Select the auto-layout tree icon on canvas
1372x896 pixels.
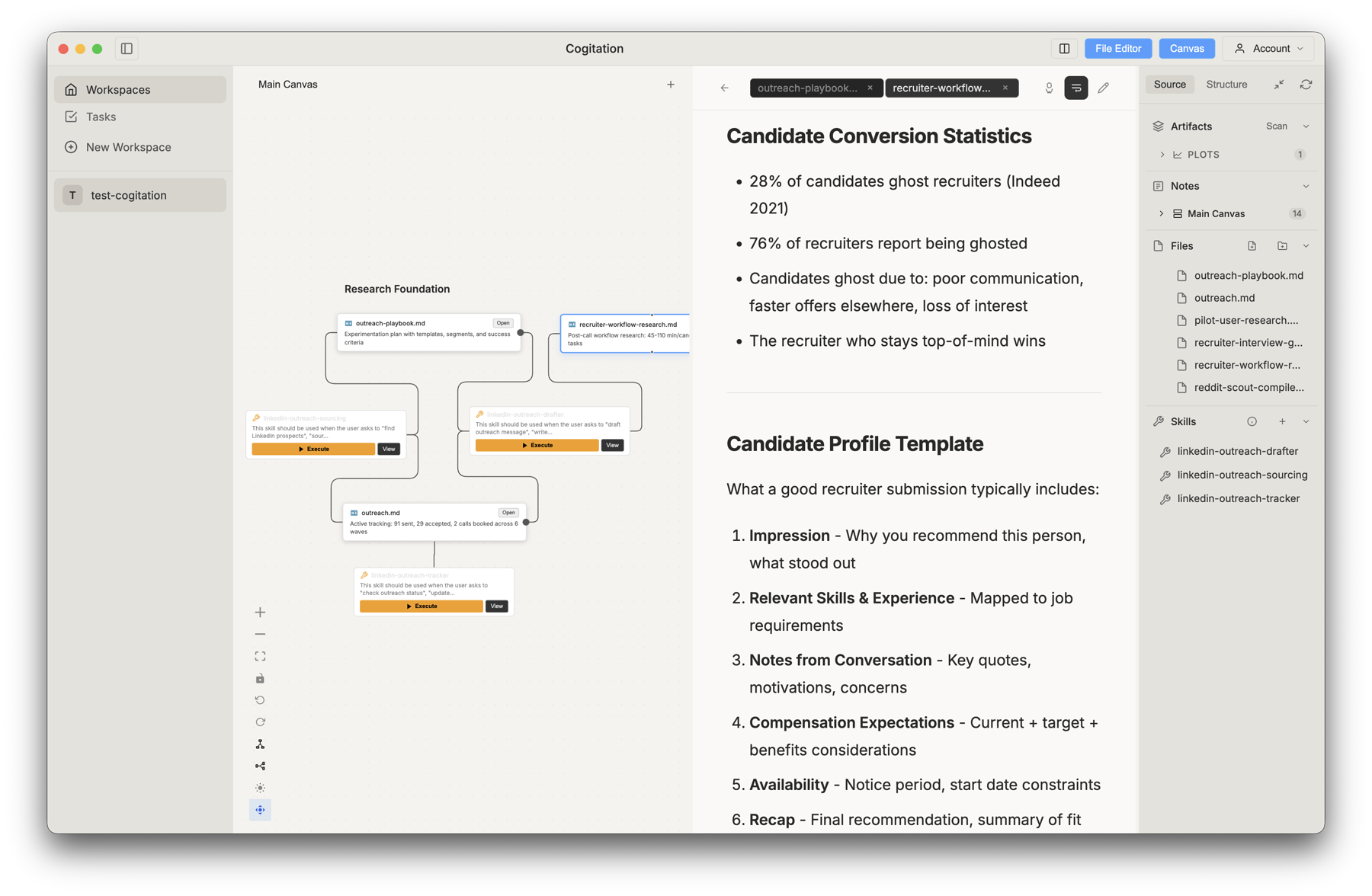260,744
